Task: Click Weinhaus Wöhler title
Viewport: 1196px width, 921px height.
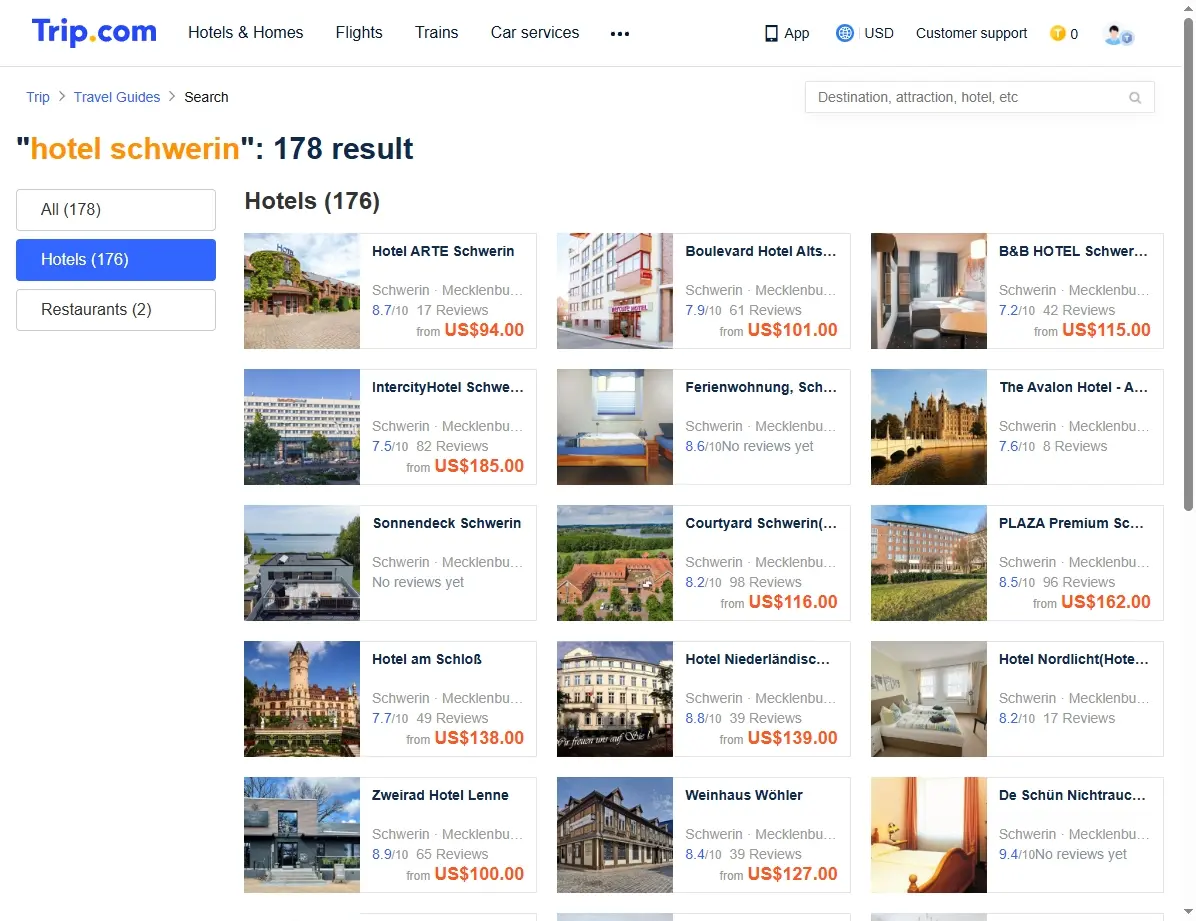Action: click(x=744, y=794)
